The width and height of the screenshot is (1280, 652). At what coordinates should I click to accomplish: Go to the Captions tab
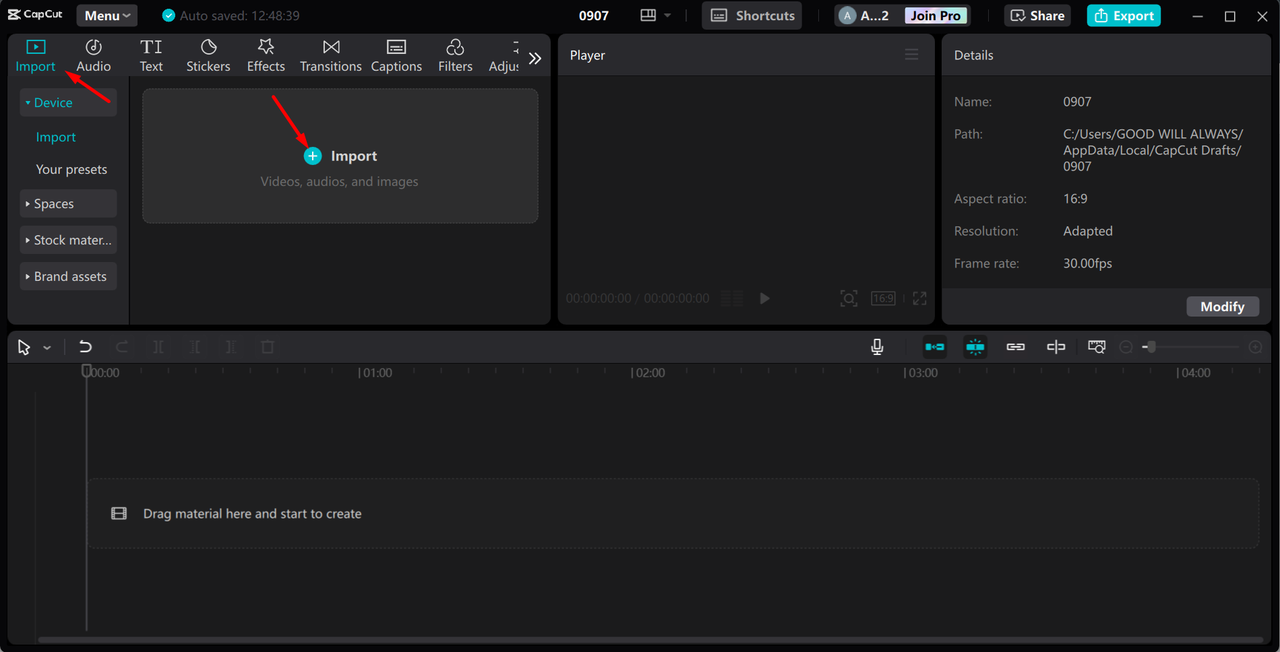point(396,56)
